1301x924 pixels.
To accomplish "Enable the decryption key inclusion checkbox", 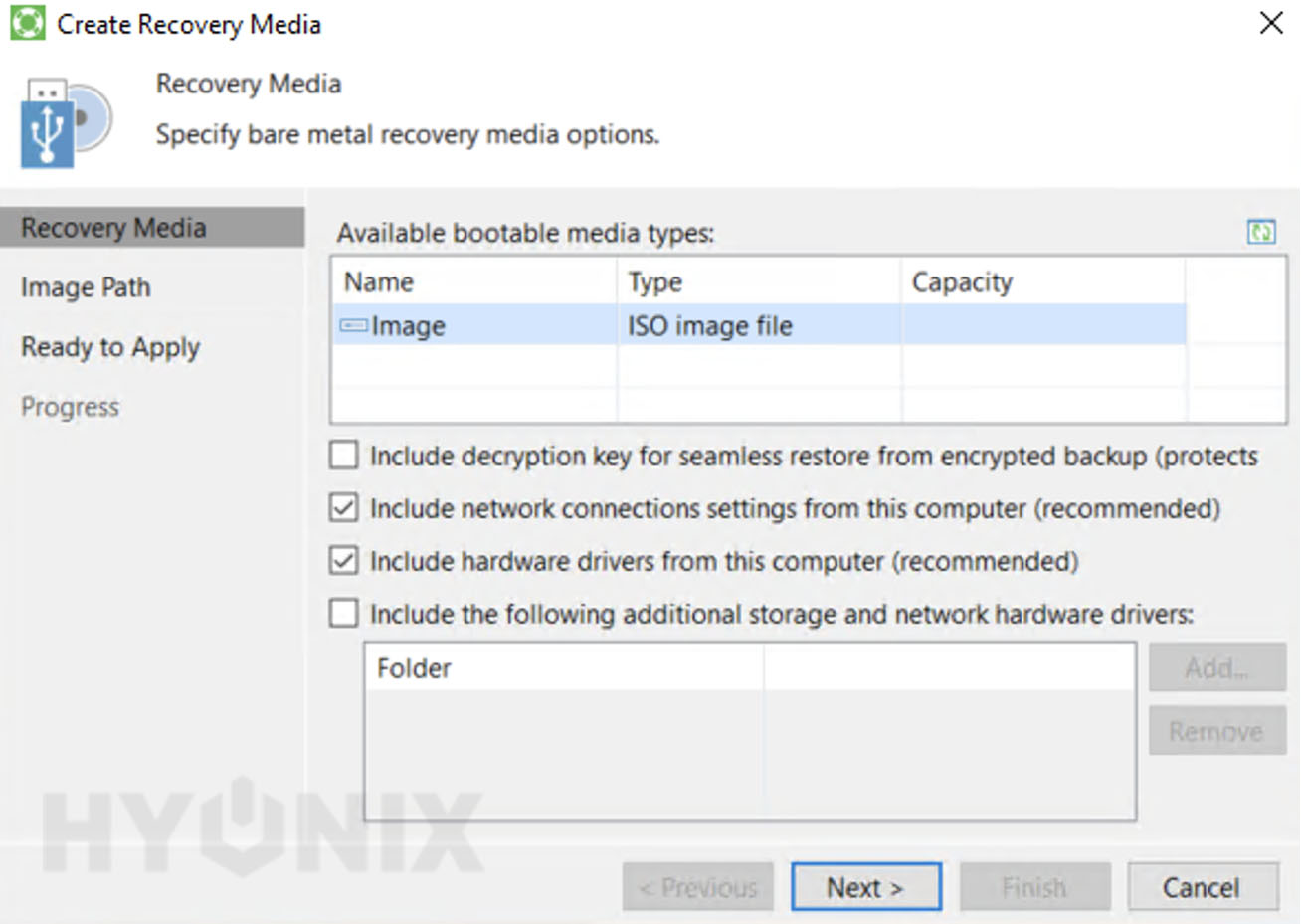I will click(342, 455).
